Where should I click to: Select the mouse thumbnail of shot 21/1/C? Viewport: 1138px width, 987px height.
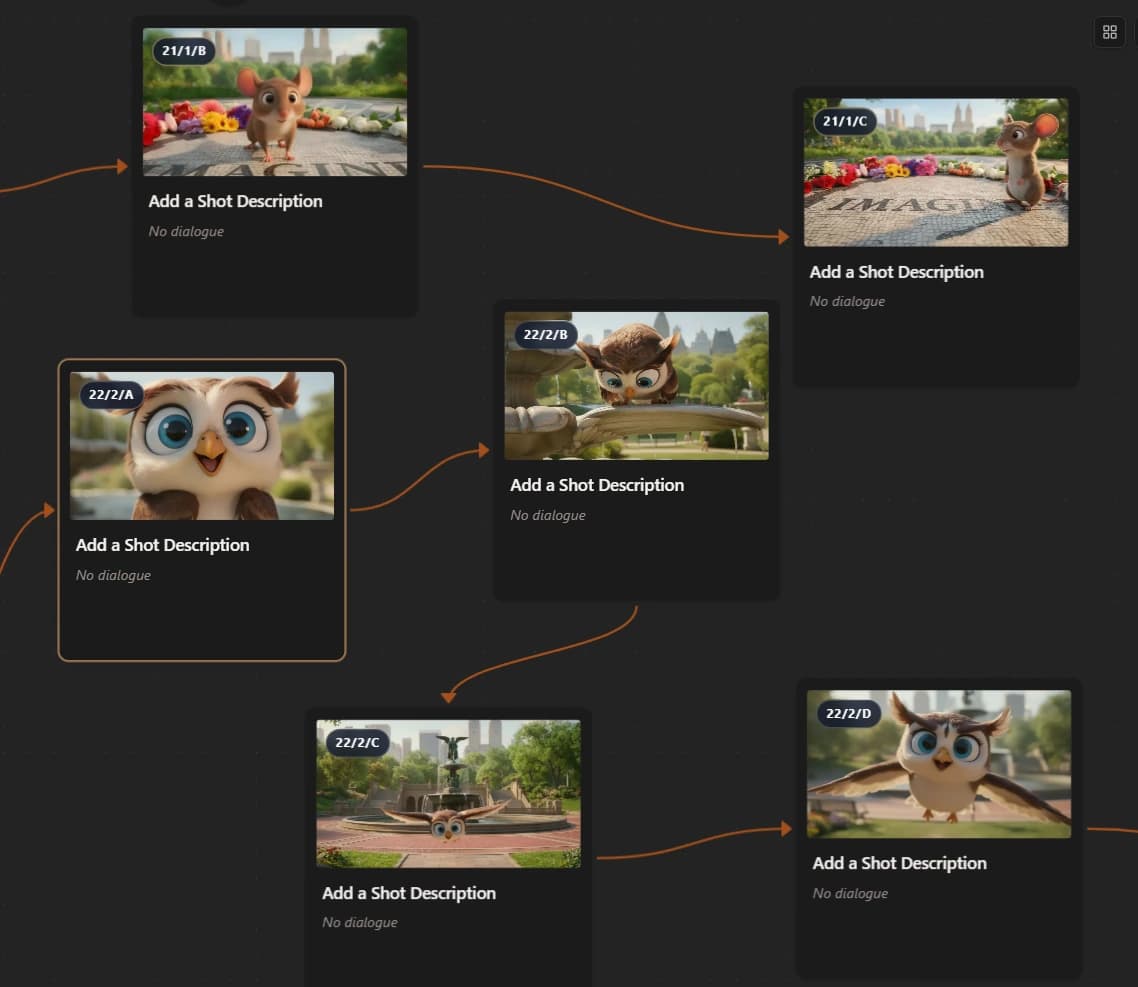tap(935, 172)
